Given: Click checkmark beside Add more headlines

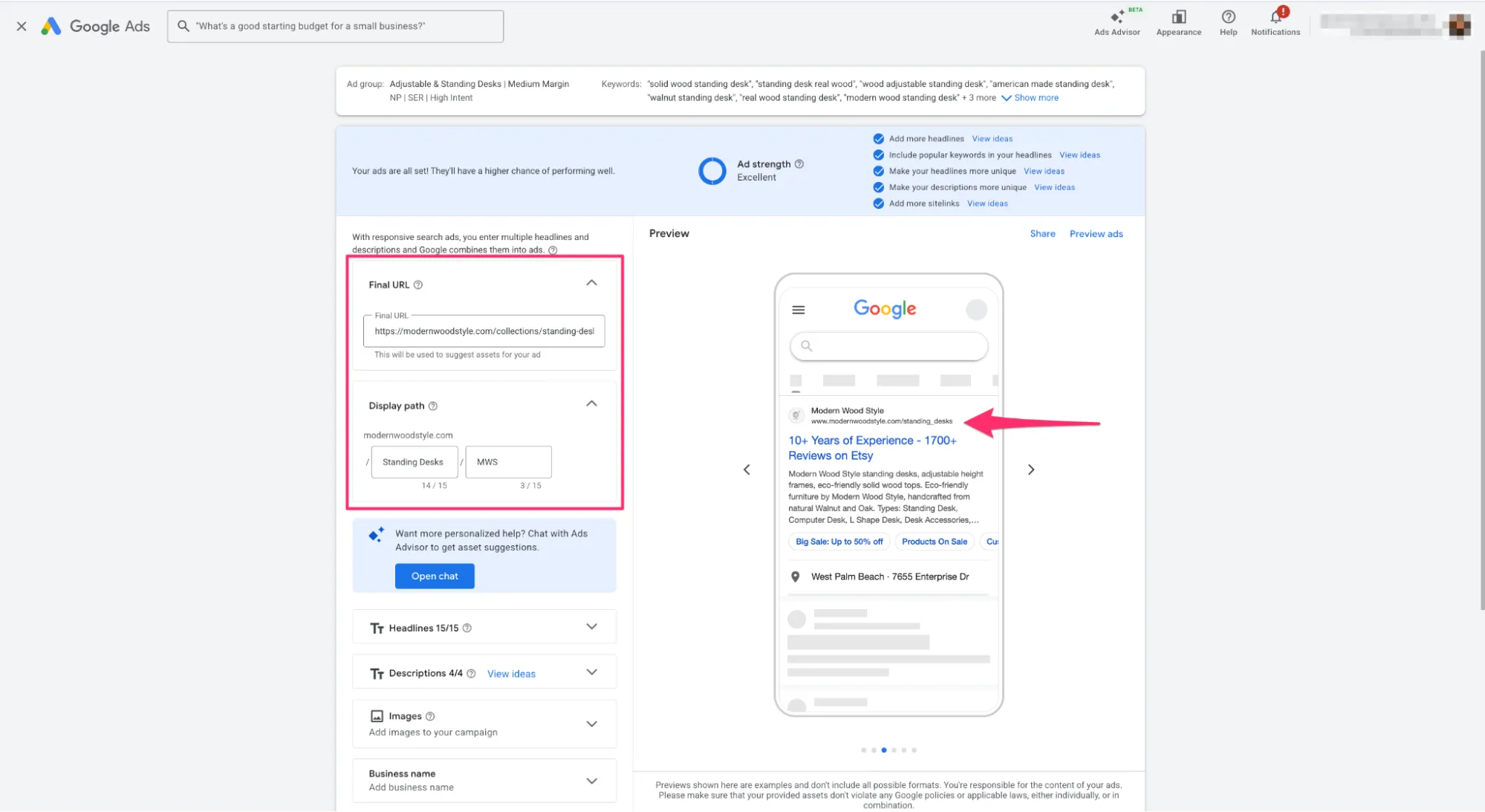Looking at the screenshot, I should [x=878, y=139].
